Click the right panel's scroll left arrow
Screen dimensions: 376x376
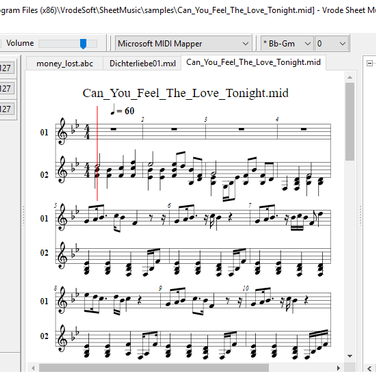coord(369,368)
